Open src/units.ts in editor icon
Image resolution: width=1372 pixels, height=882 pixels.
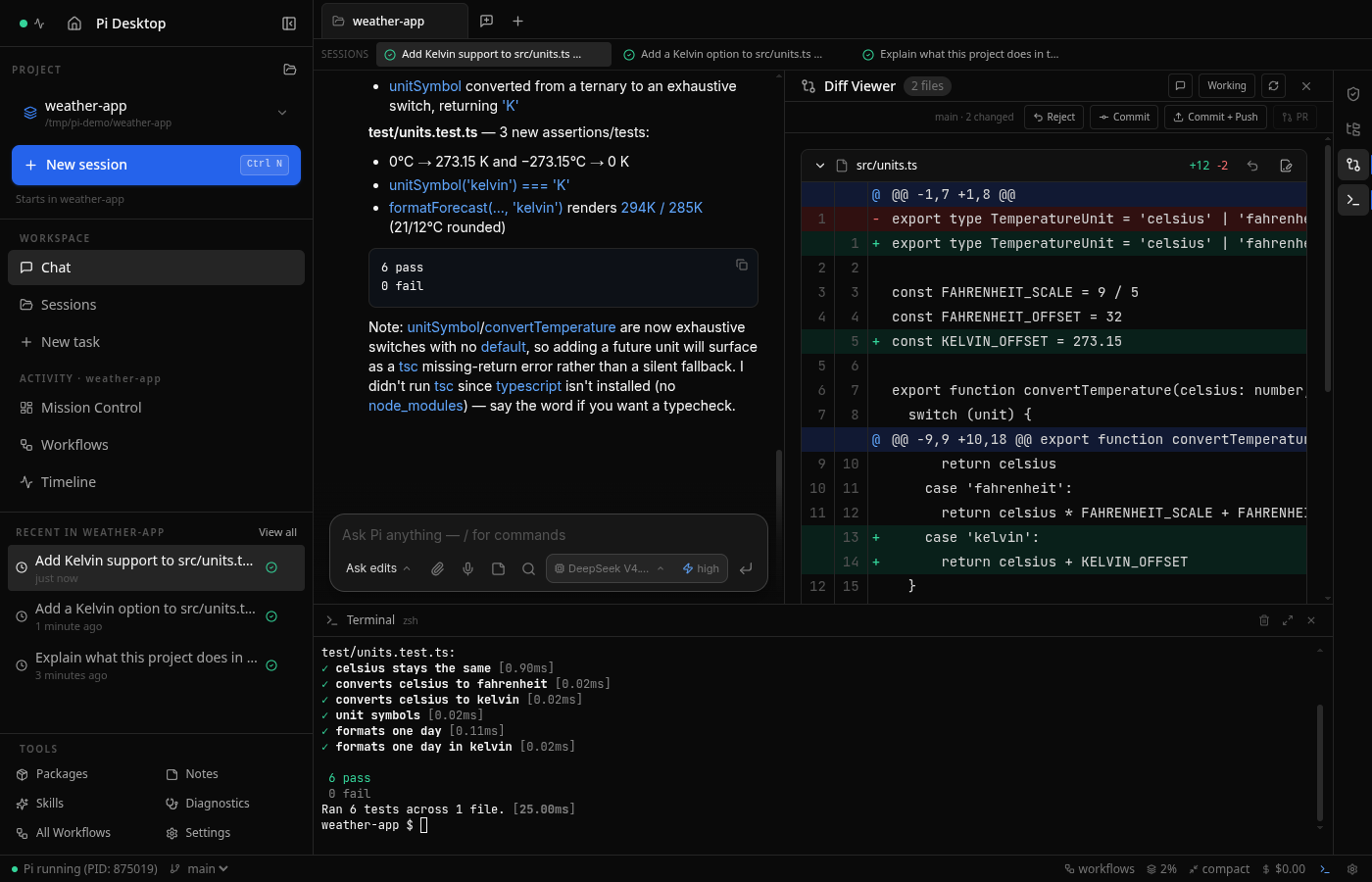click(1286, 166)
